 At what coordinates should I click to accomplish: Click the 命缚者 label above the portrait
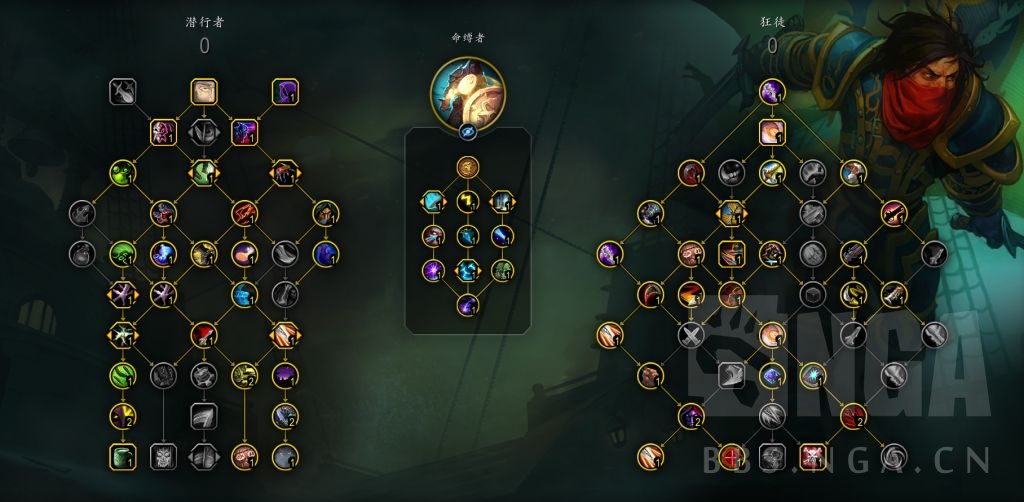[x=468, y=38]
